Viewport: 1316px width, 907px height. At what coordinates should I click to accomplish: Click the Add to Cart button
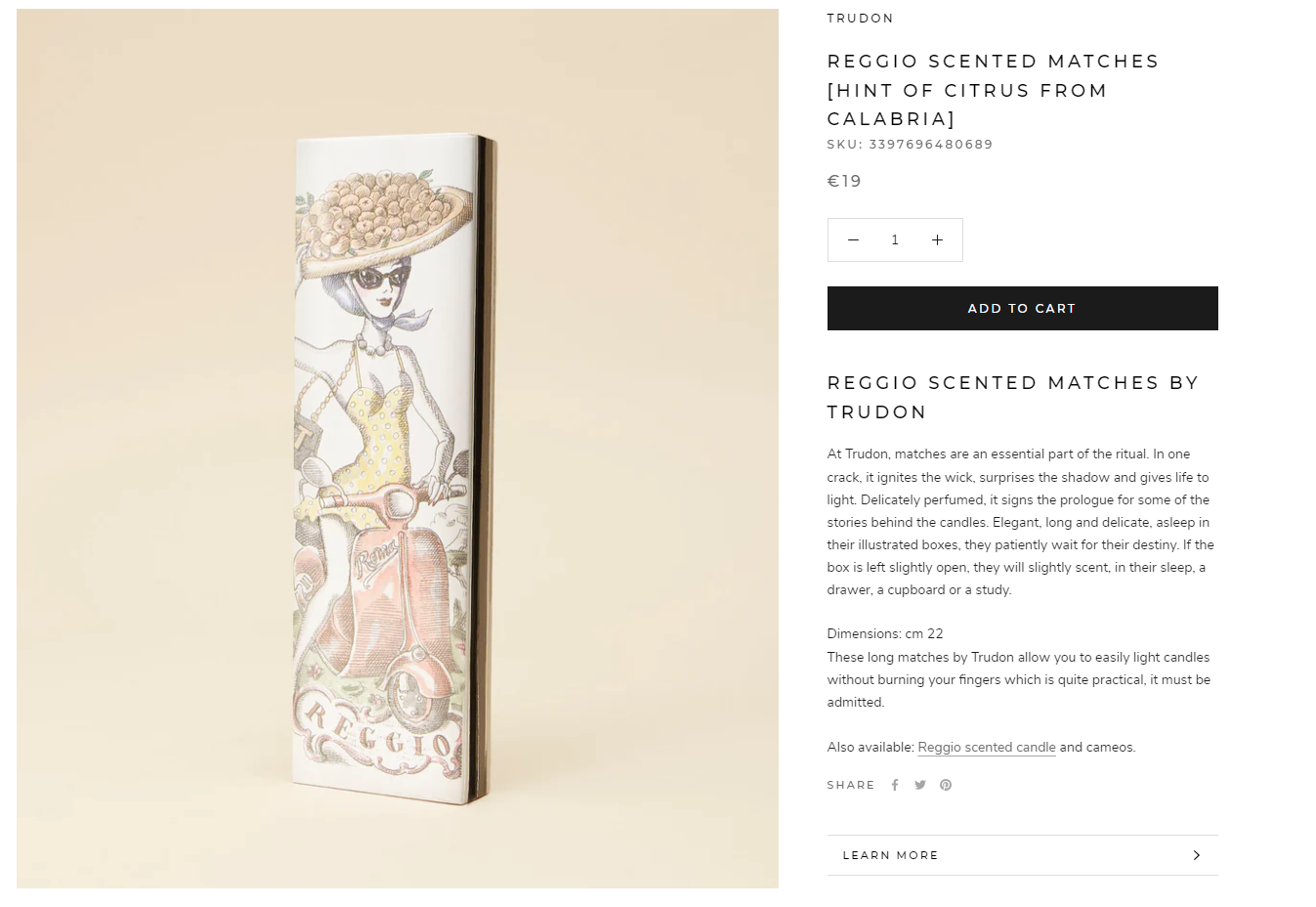pos(1022,308)
